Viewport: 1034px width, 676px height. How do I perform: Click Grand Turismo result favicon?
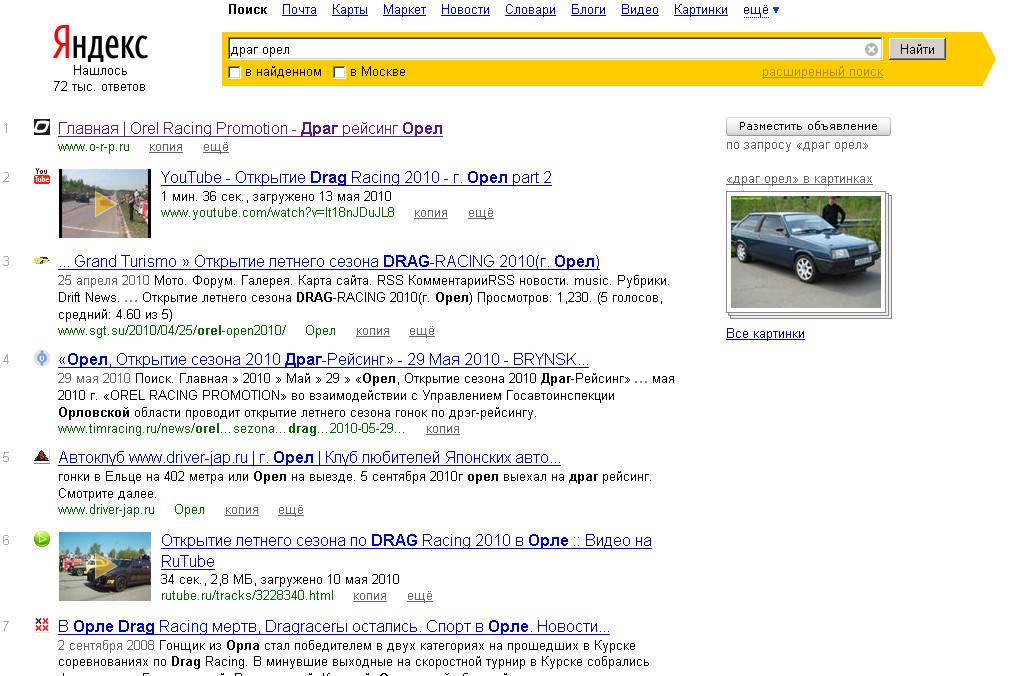click(x=42, y=261)
